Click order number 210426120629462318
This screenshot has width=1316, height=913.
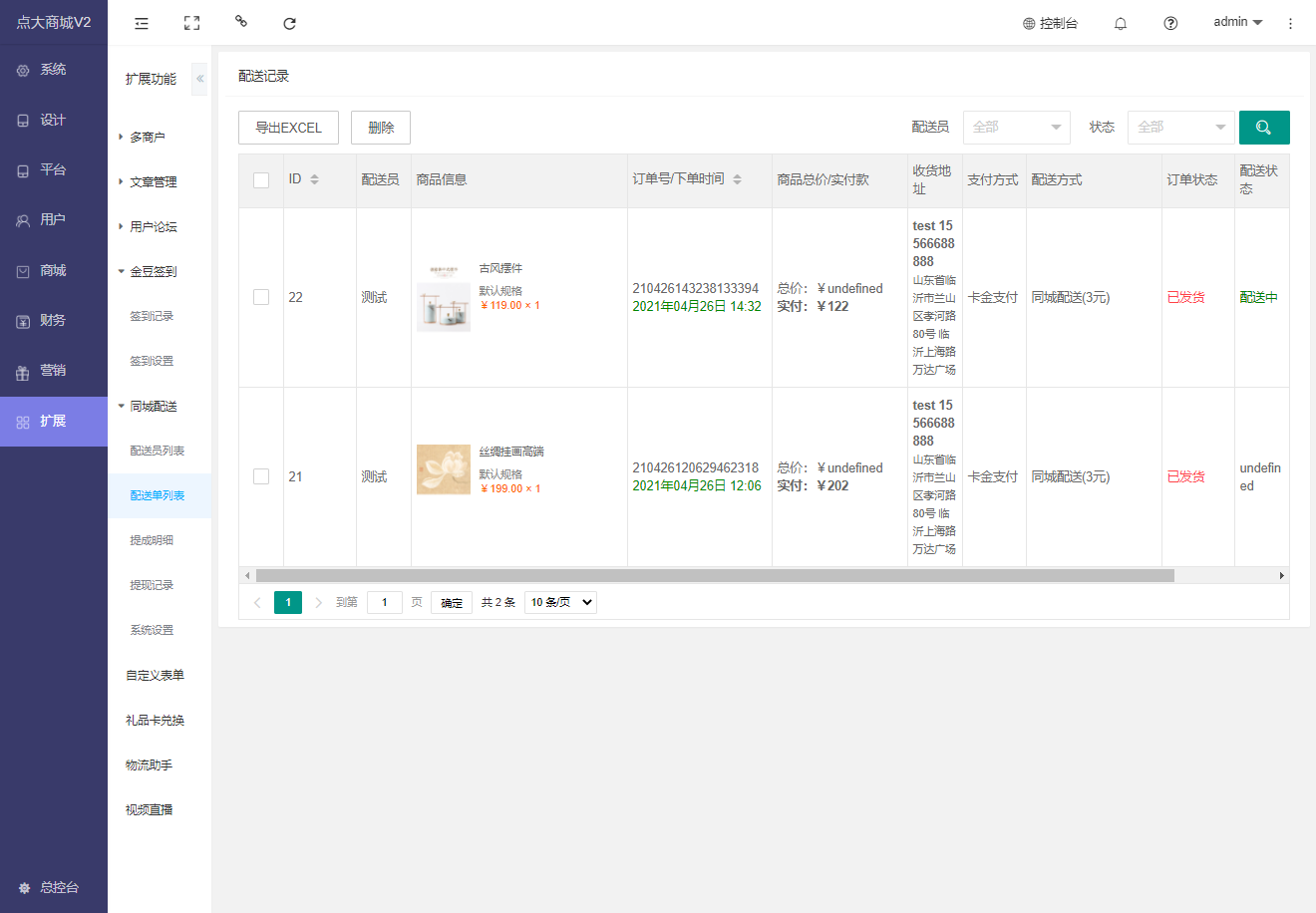695,467
